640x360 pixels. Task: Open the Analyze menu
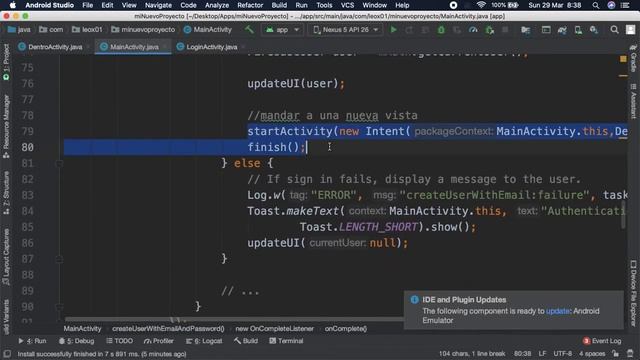pyautogui.click(x=217, y=5)
